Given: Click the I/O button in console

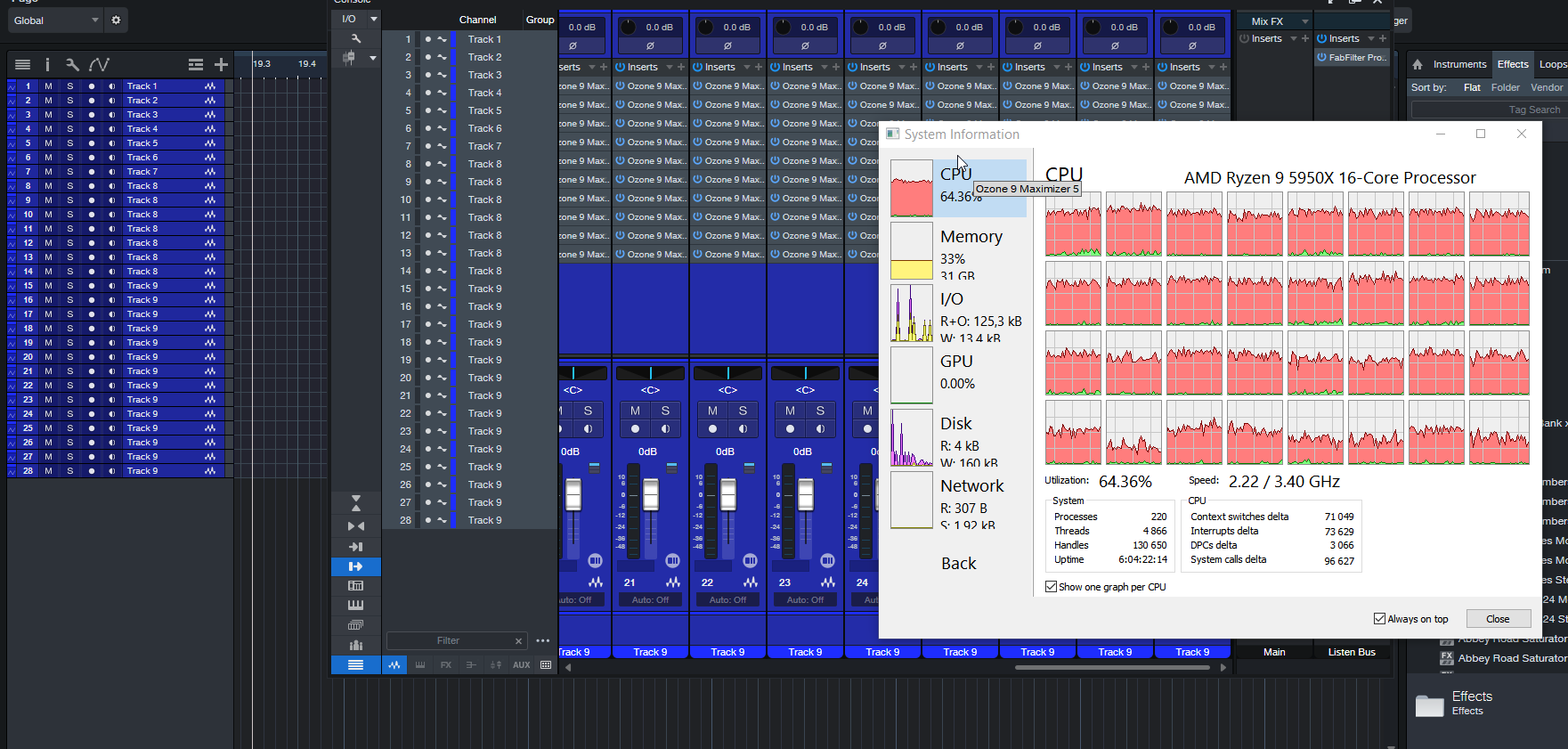Looking at the screenshot, I should coord(349,19).
